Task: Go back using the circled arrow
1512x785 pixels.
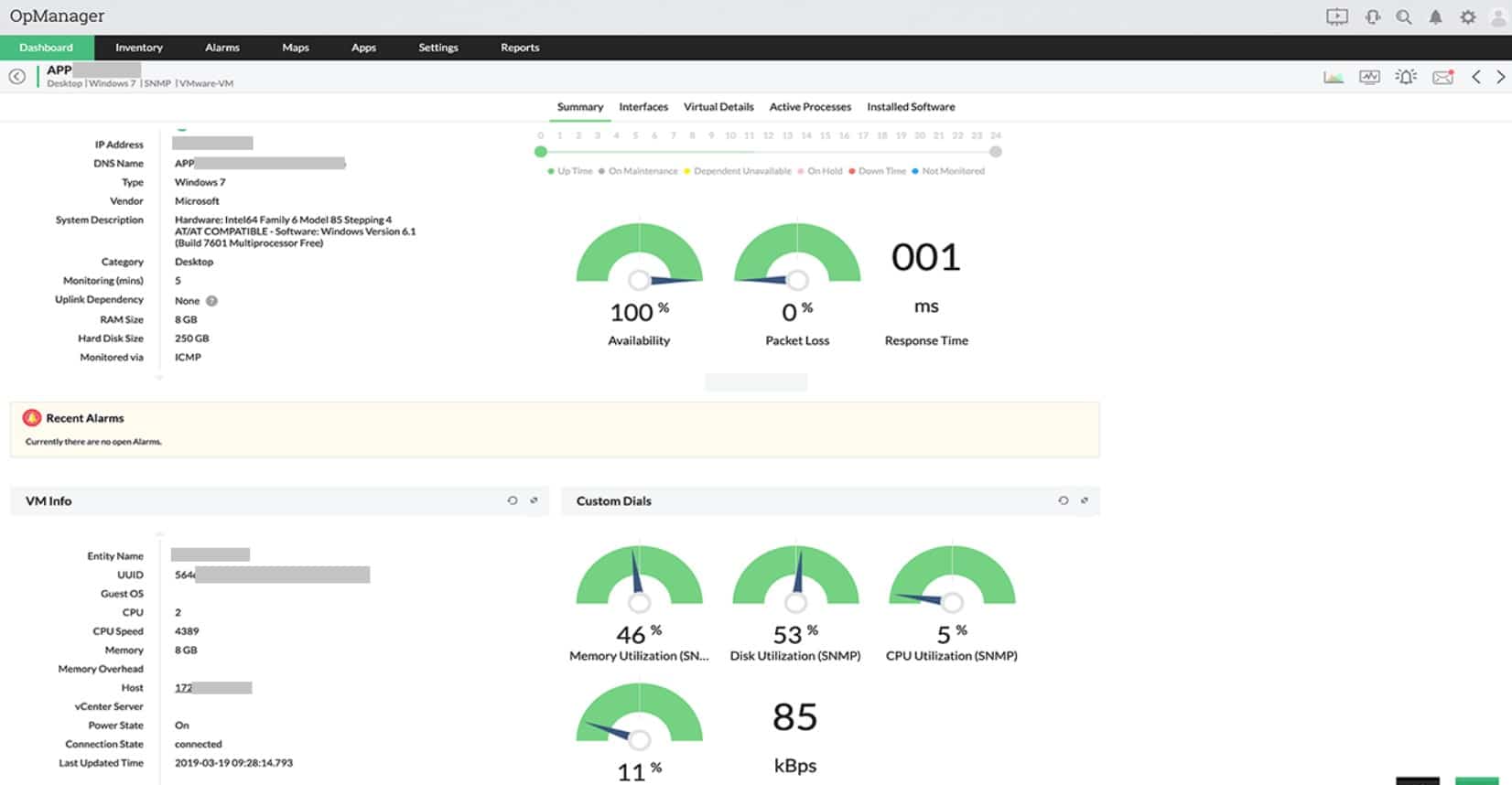Action: [16, 76]
